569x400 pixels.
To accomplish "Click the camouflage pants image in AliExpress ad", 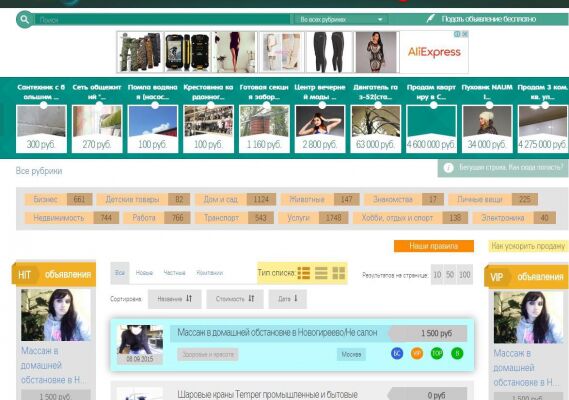I will coord(140,52).
